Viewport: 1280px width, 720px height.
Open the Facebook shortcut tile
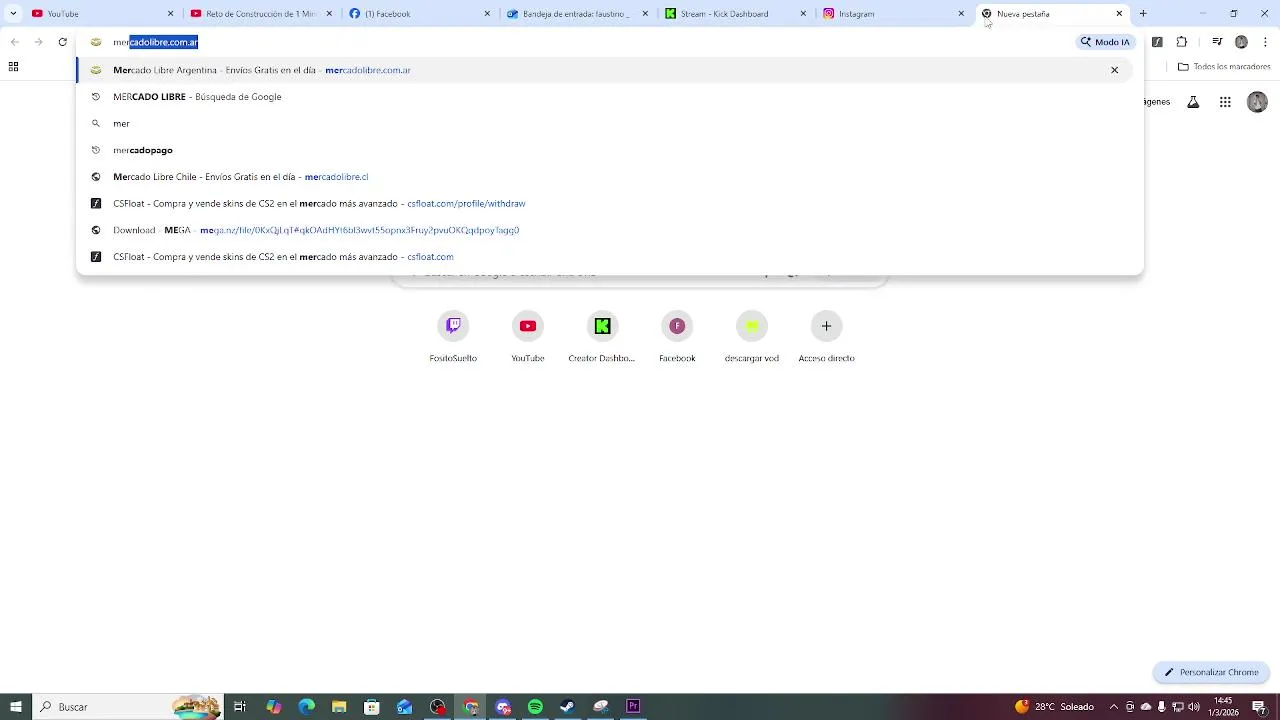[677, 336]
